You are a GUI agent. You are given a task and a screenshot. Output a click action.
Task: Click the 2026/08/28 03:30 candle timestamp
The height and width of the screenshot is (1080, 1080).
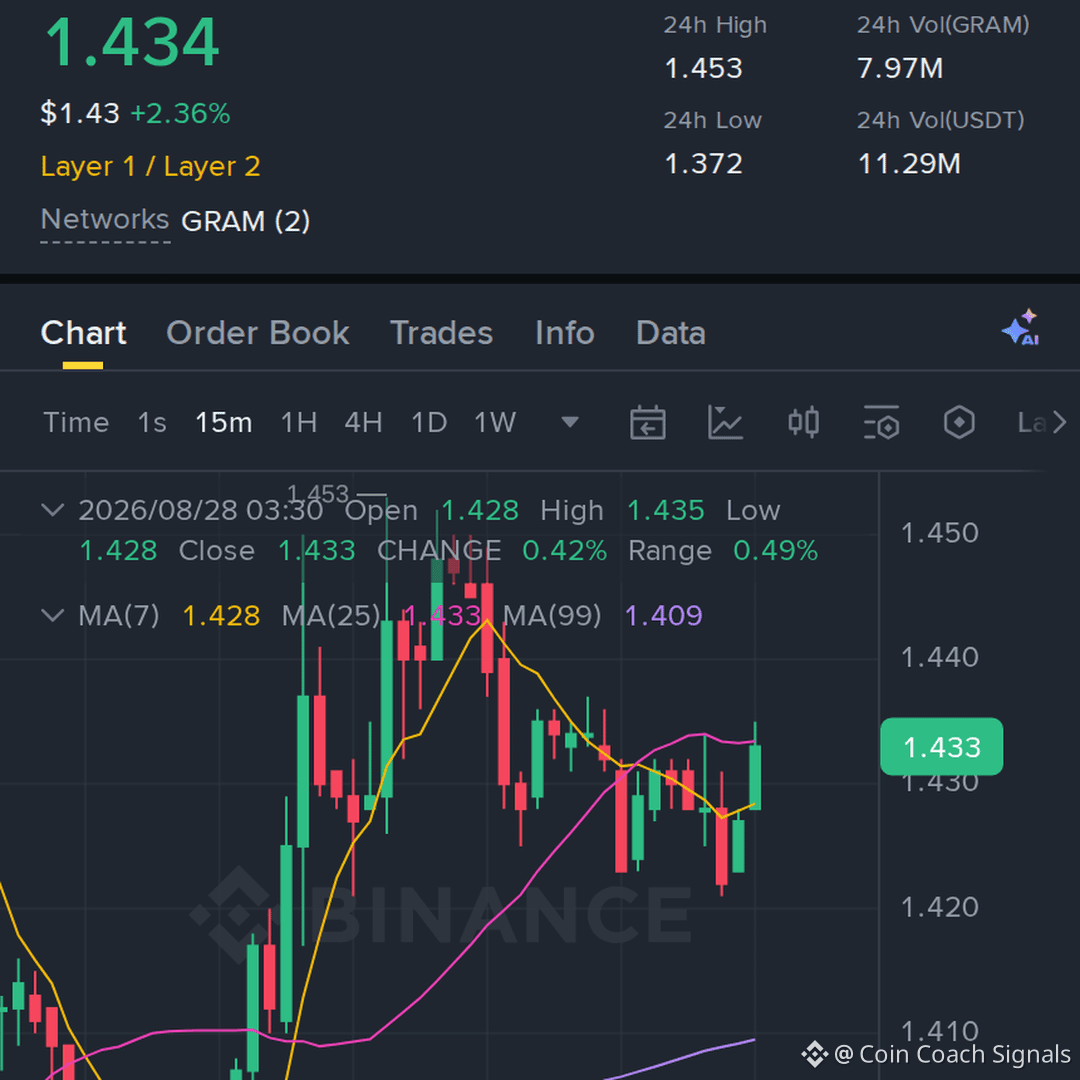pyautogui.click(x=200, y=510)
